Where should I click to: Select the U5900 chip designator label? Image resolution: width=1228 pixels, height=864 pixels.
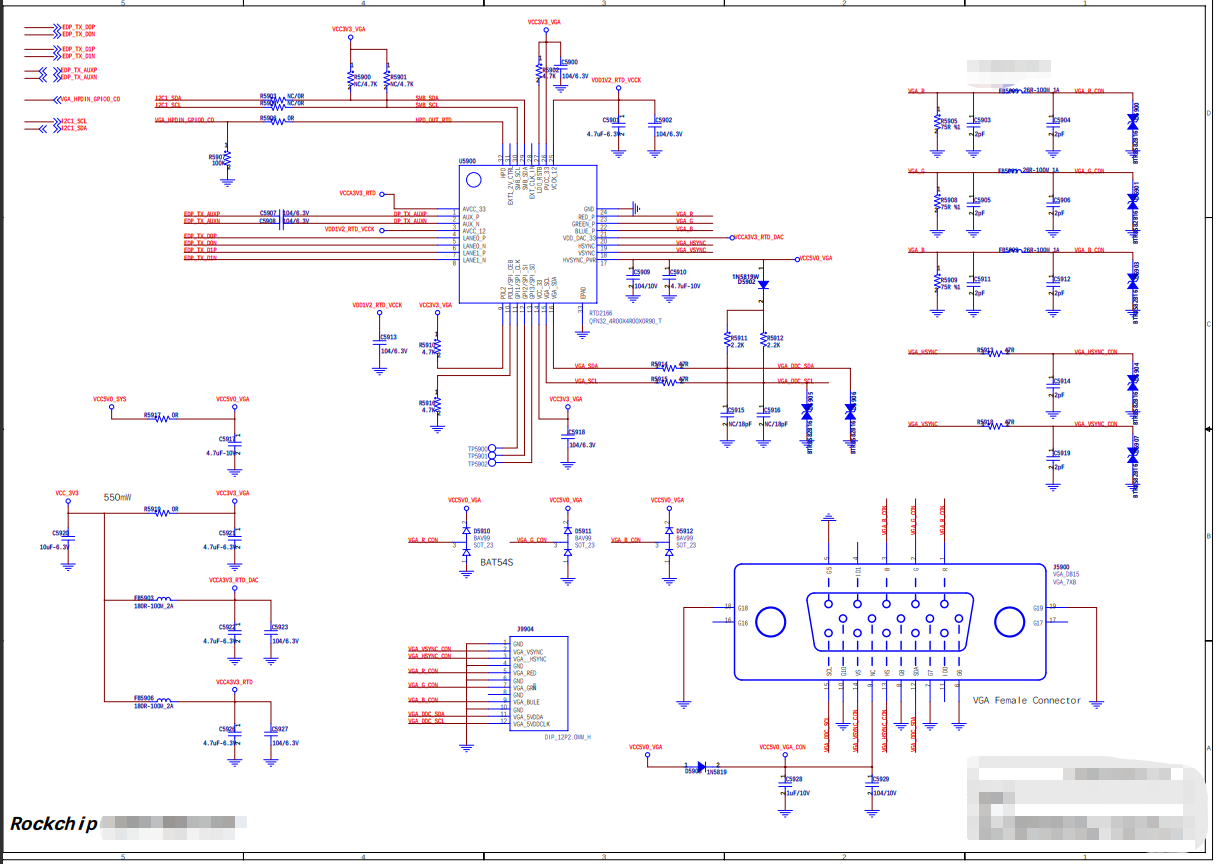(x=467, y=160)
